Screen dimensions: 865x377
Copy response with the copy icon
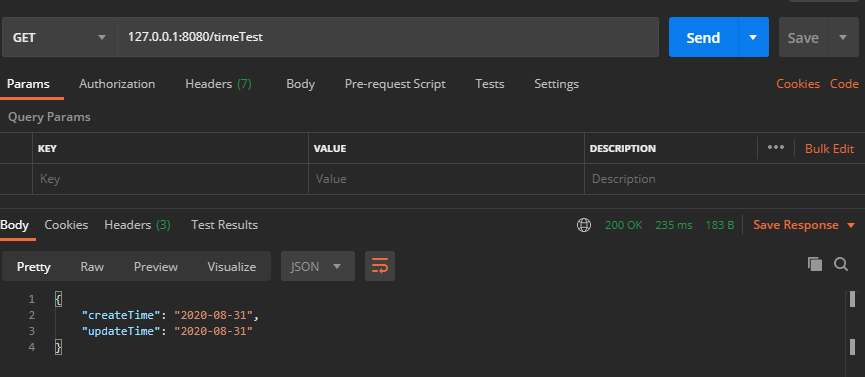(815, 264)
